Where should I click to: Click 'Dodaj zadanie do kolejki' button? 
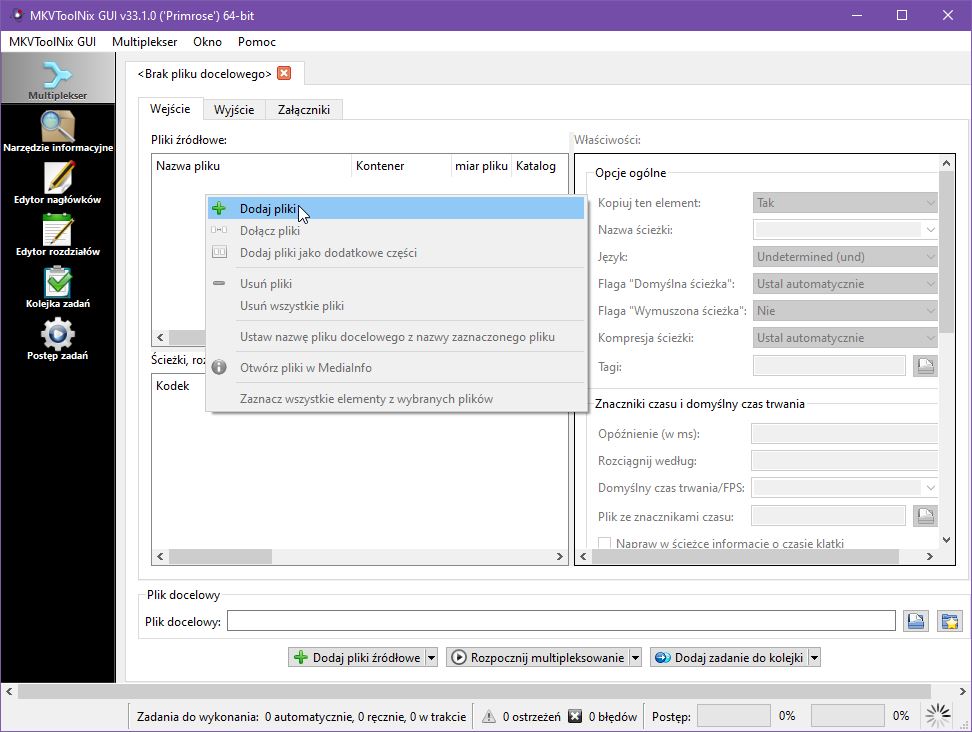(x=730, y=658)
